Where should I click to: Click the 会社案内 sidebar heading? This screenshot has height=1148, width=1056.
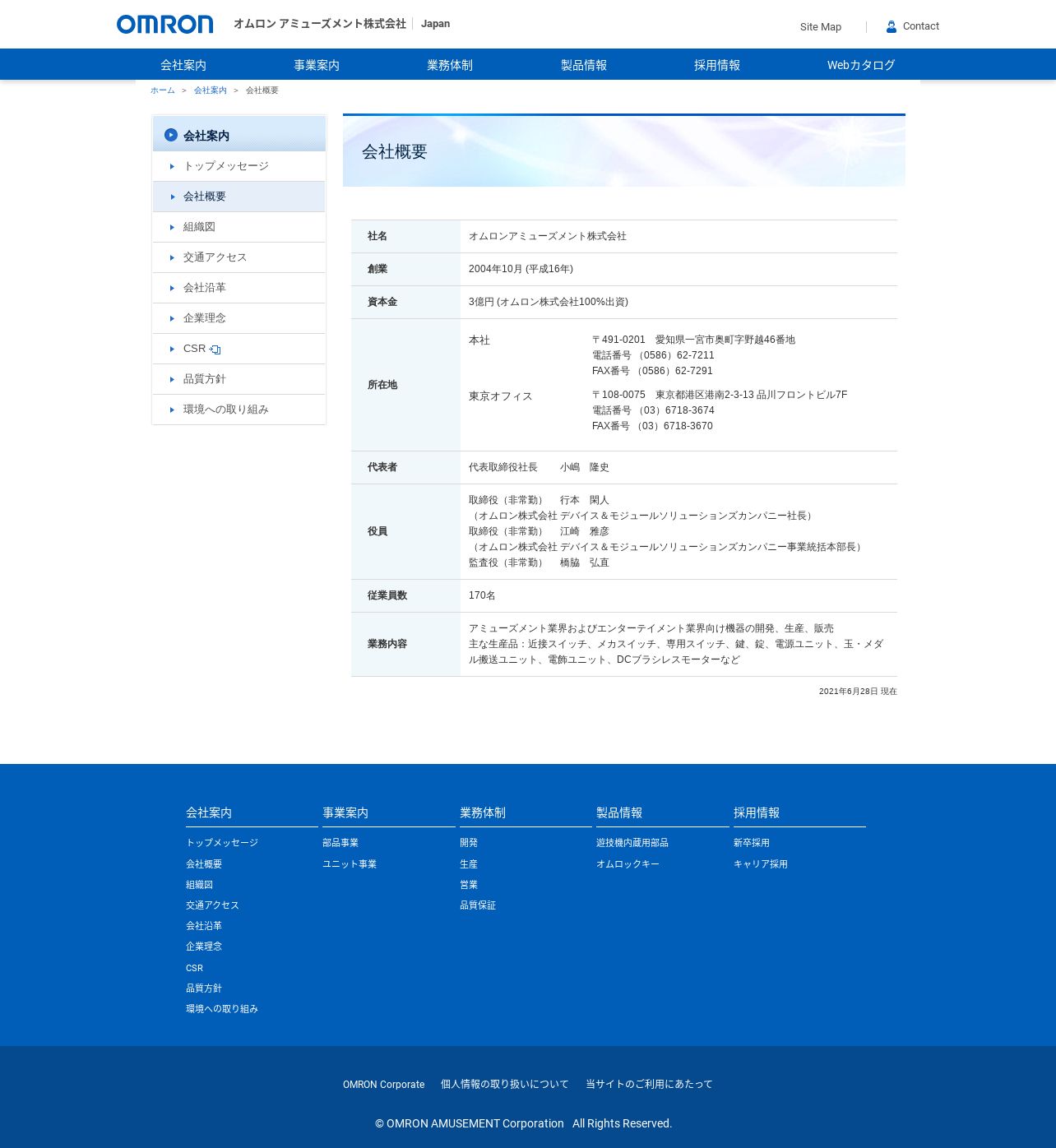pyautogui.click(x=239, y=134)
